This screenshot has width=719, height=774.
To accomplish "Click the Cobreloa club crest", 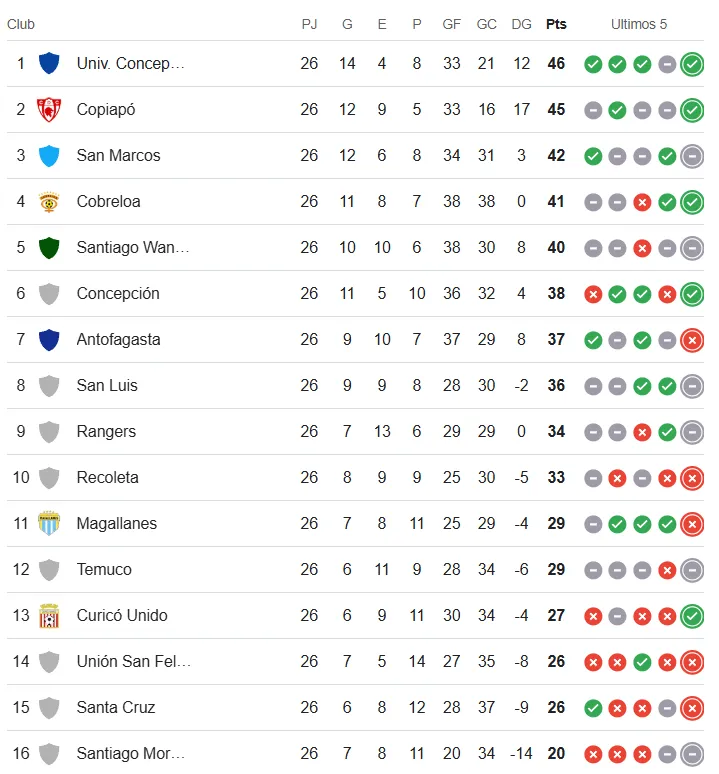I will (x=48, y=201).
